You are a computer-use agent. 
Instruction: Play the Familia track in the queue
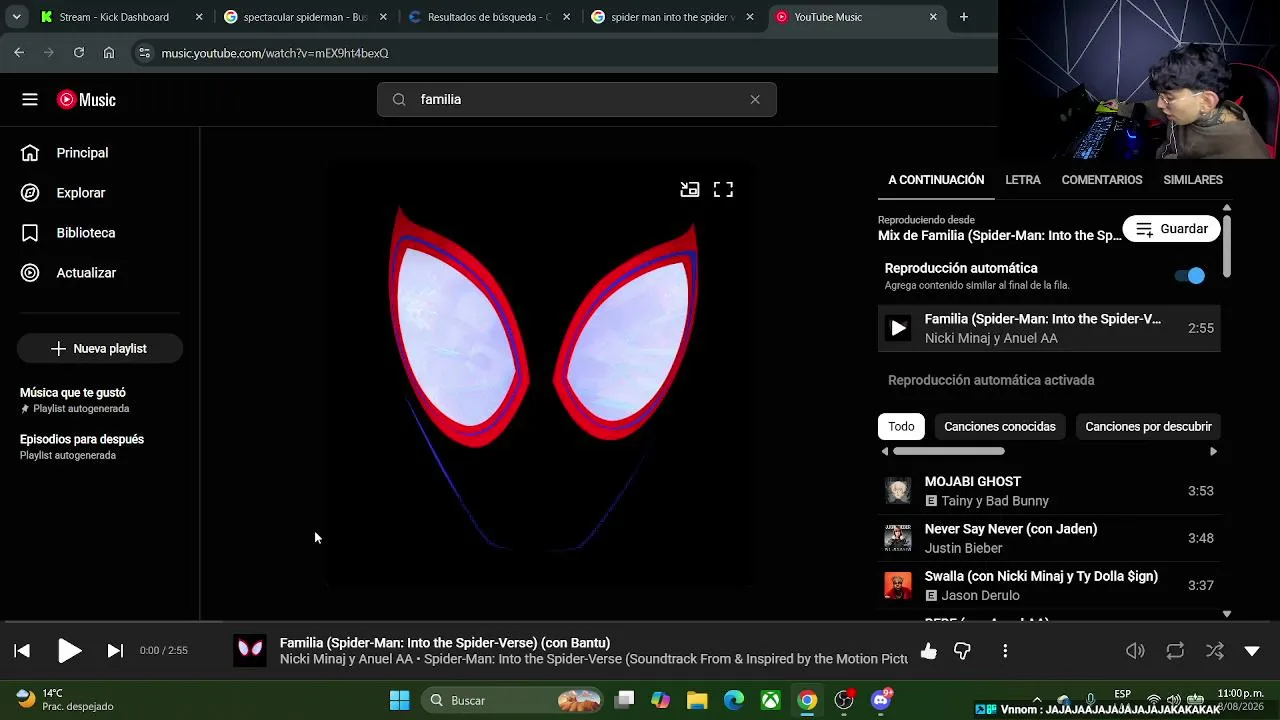[x=1049, y=328]
